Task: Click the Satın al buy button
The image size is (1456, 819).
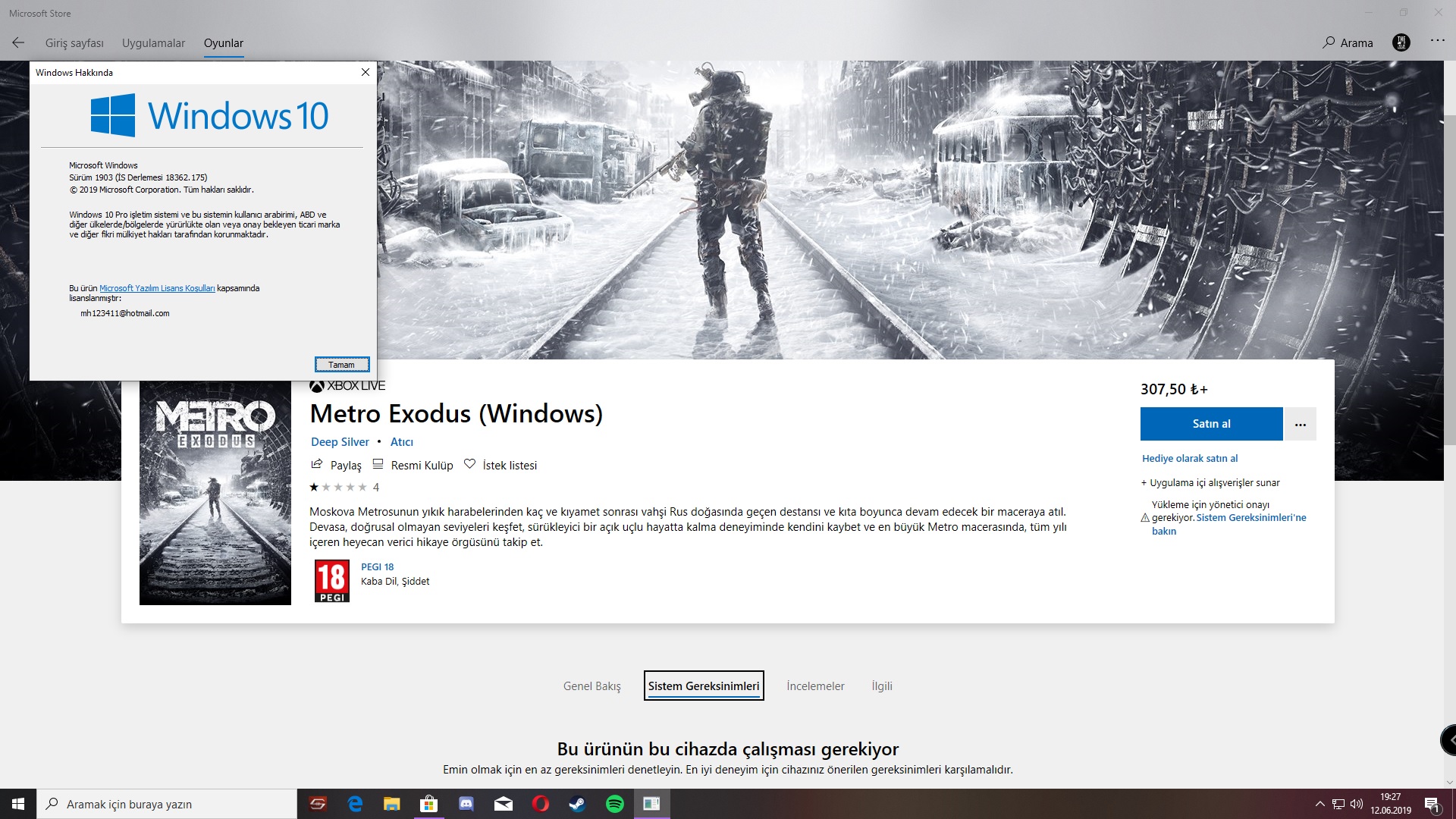Action: click(1211, 424)
